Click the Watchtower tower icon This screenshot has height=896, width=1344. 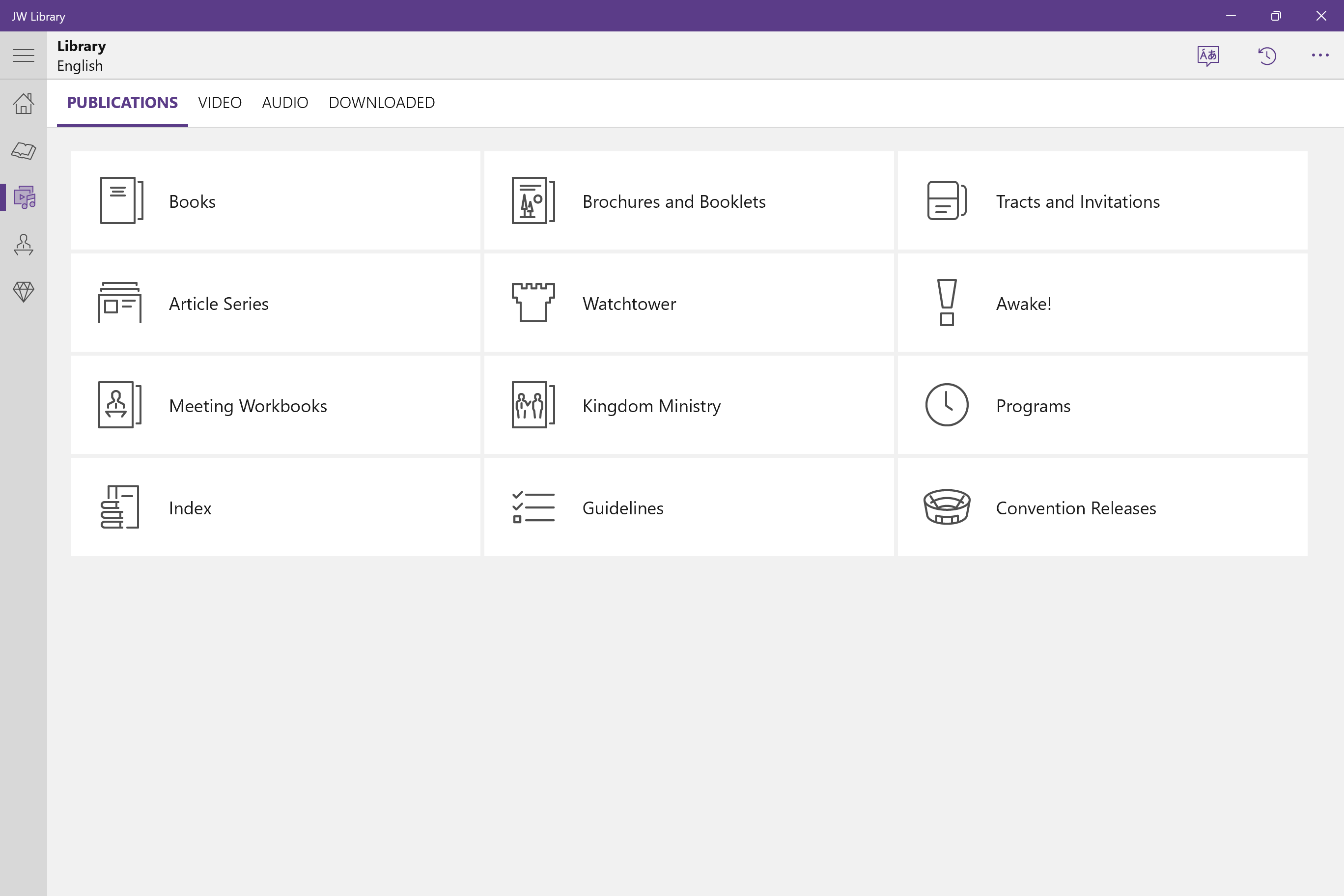pyautogui.click(x=533, y=302)
